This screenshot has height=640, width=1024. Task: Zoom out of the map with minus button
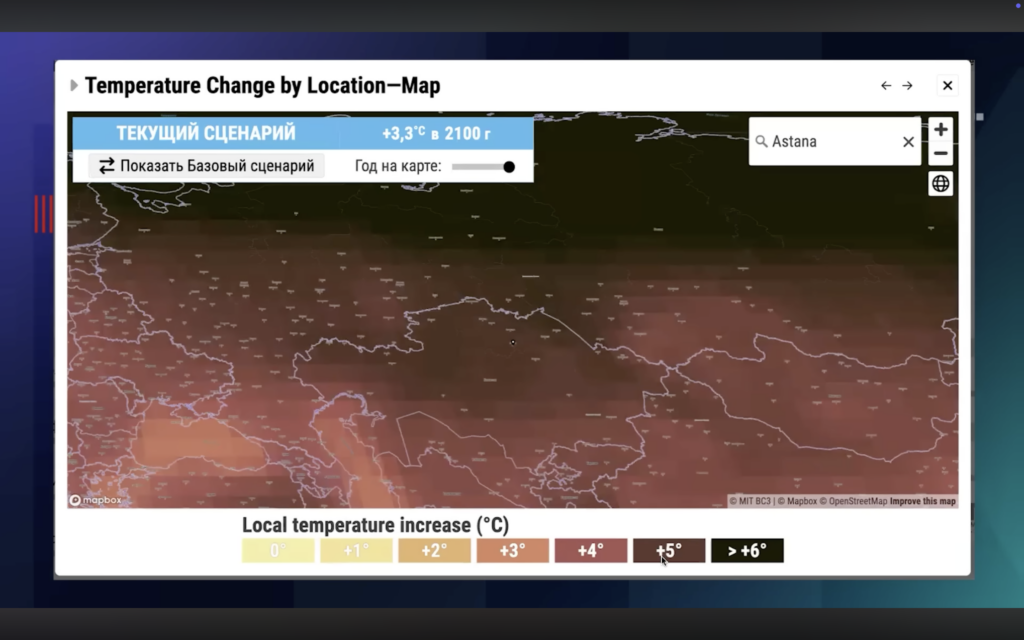click(940, 154)
